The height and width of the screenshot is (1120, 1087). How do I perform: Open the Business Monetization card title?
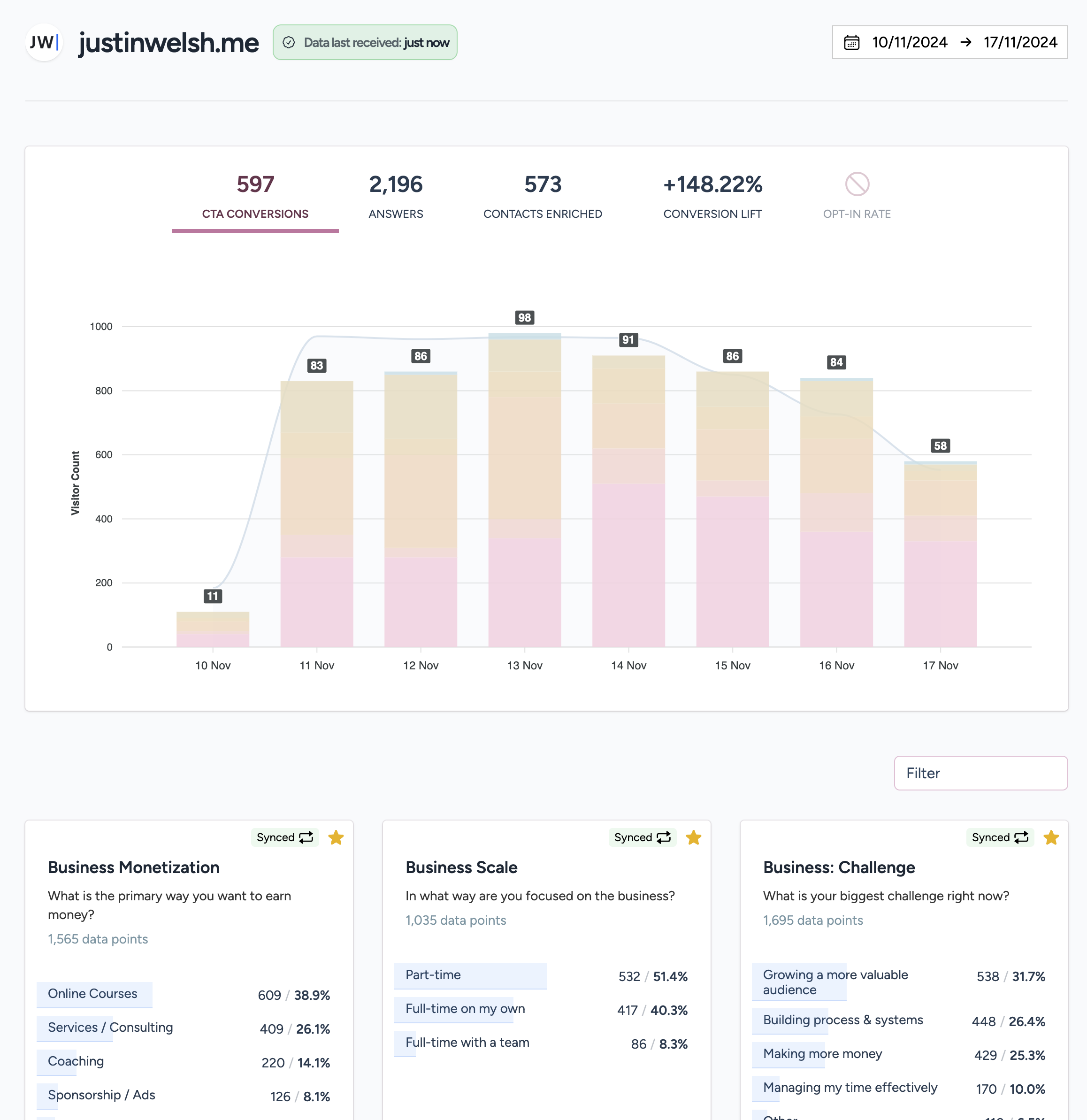tap(134, 867)
